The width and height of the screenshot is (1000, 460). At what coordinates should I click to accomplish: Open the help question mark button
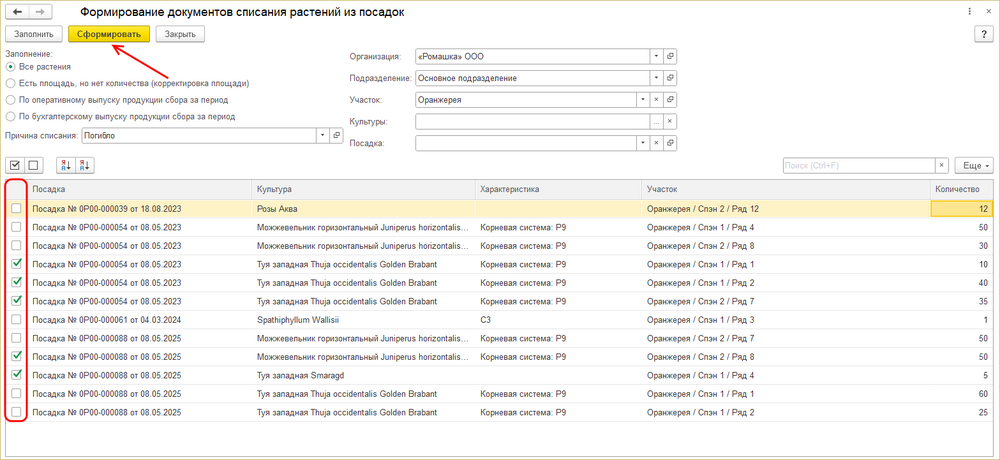[x=981, y=34]
